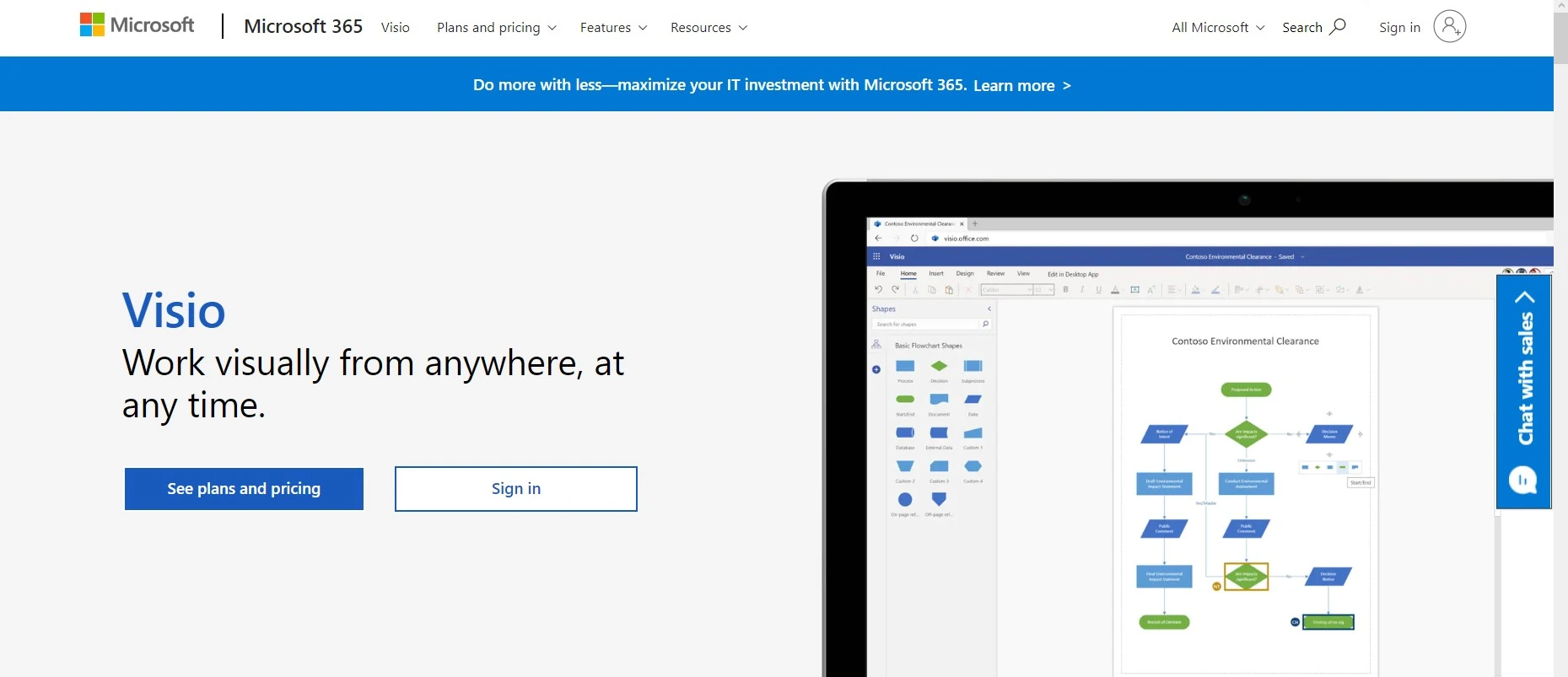Click the laptop image showing the Visio flowchart
Viewport: 1568px width, 677px height.
tap(1188, 428)
